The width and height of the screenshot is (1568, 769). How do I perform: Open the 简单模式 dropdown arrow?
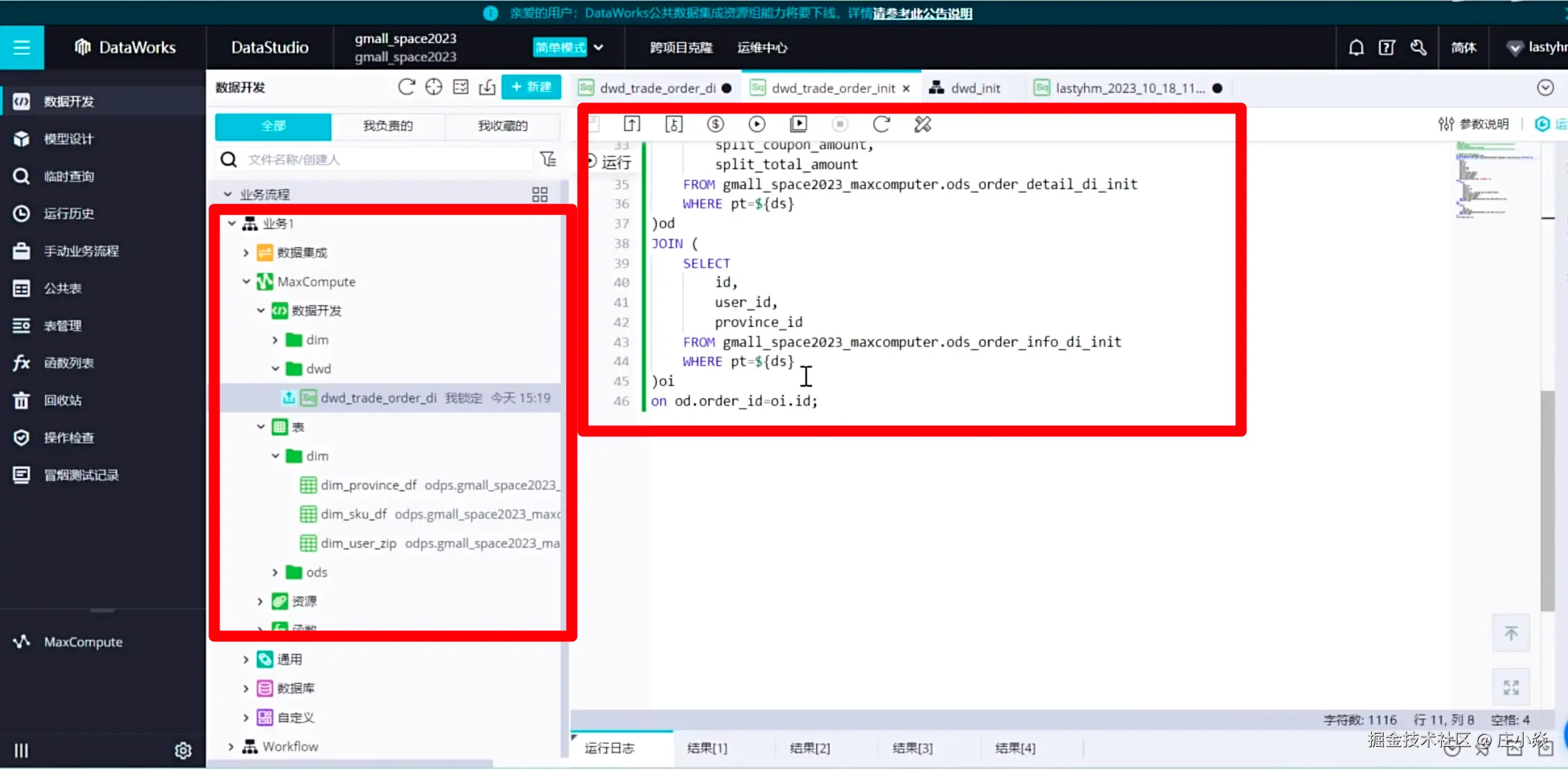(x=599, y=48)
